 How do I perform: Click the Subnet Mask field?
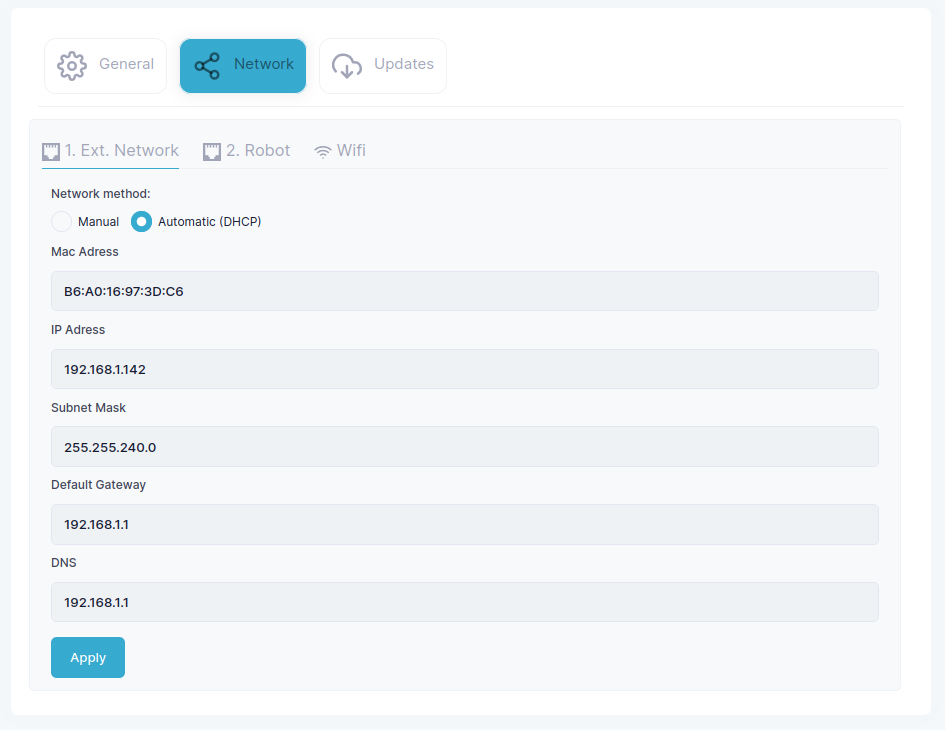coord(465,447)
